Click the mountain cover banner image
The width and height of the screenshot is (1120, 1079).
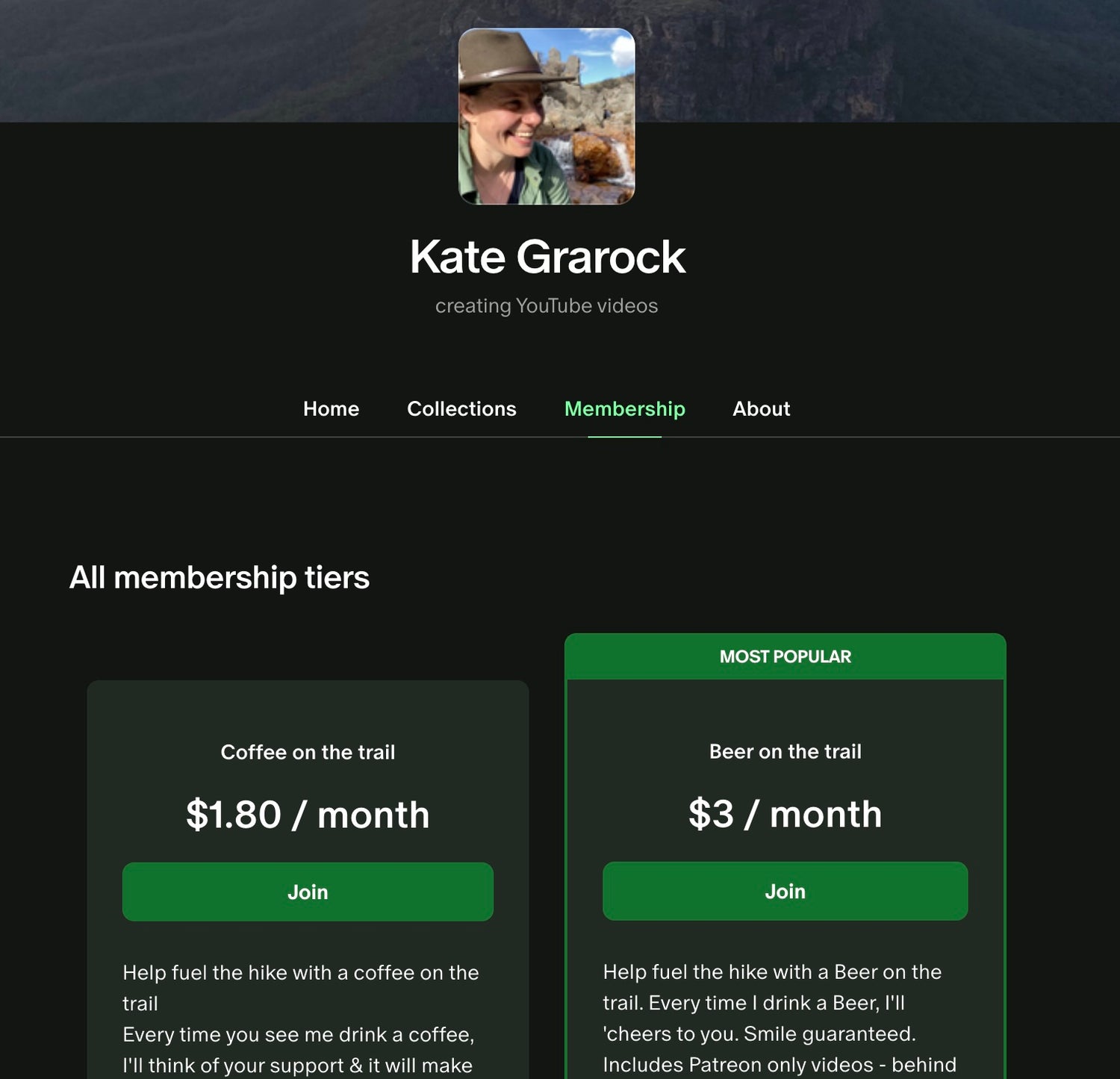click(224, 60)
